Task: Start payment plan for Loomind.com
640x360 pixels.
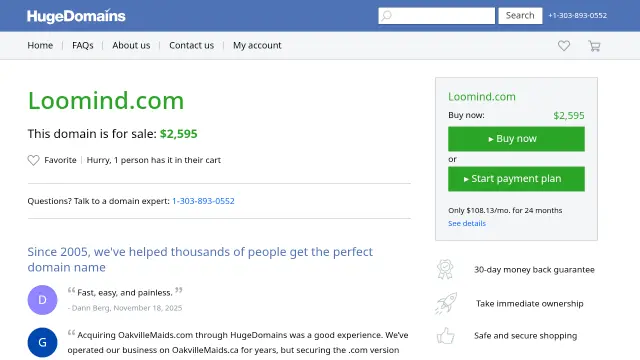Action: (516, 179)
